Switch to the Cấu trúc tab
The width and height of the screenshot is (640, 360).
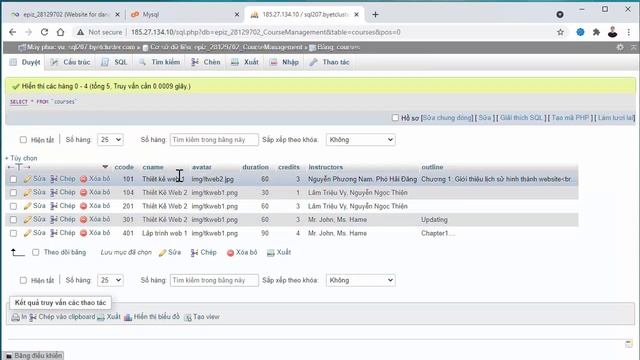[x=71, y=62]
